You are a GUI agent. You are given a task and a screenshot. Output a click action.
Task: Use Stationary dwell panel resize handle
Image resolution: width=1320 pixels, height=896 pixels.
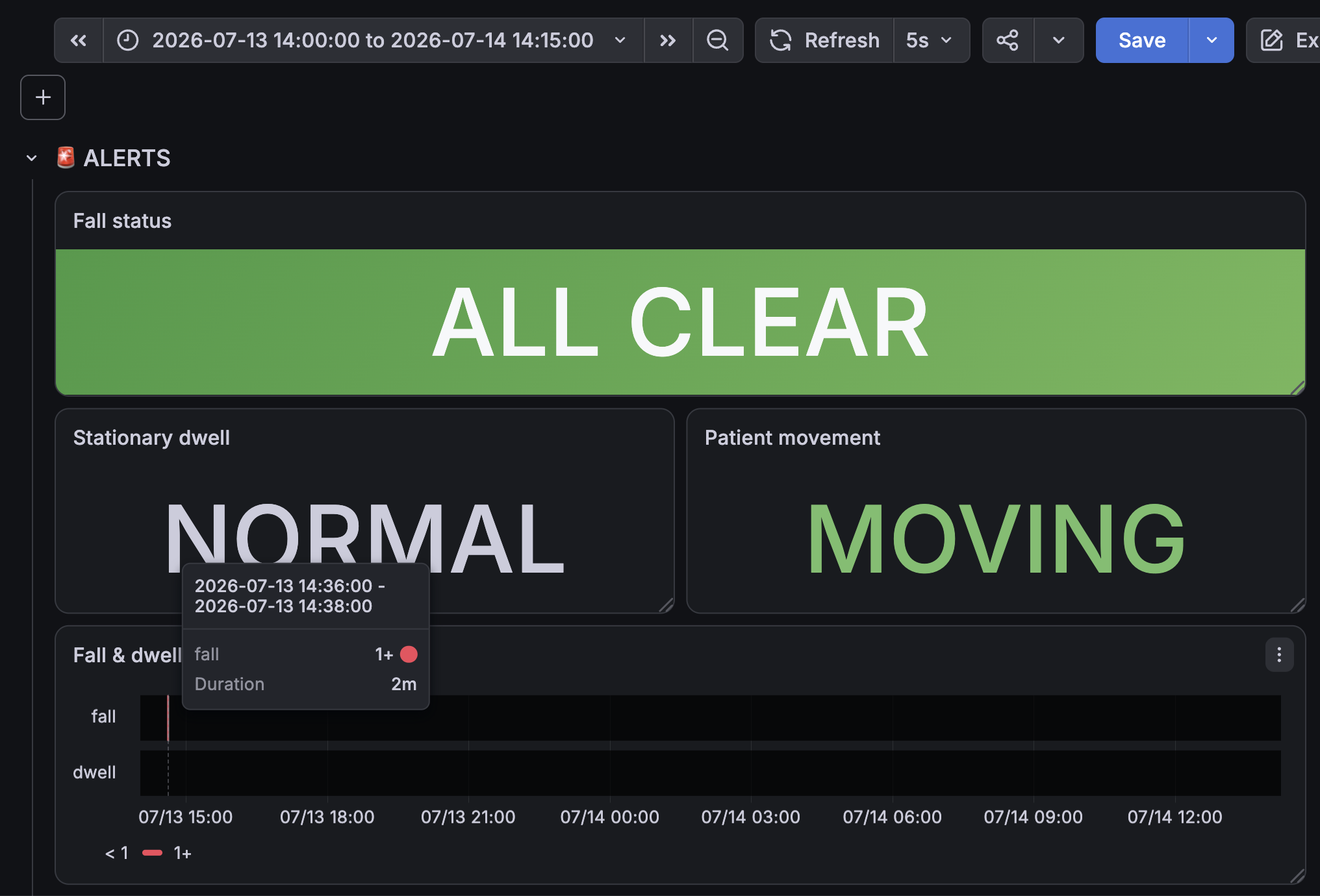pyautogui.click(x=666, y=605)
